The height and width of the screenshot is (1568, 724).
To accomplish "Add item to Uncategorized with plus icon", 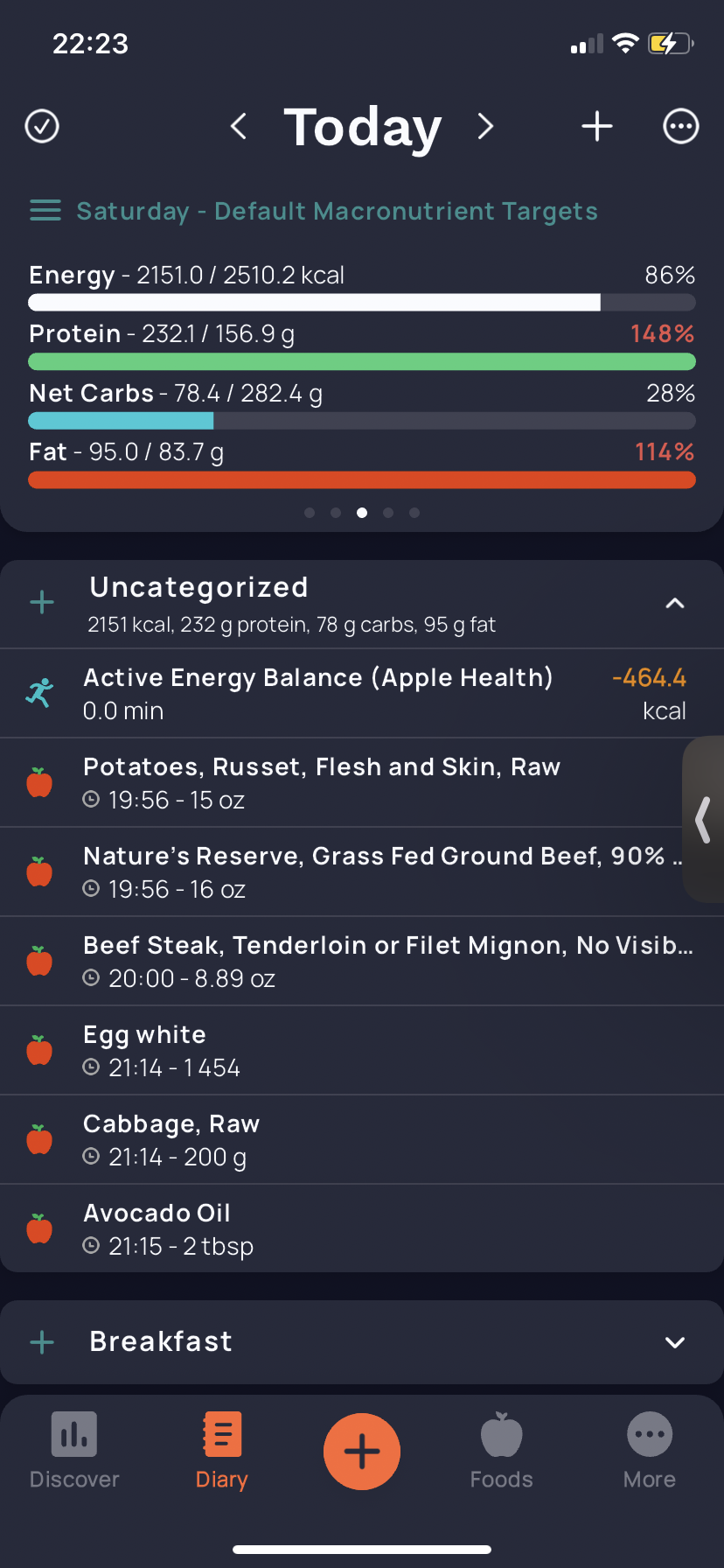I will [x=42, y=602].
